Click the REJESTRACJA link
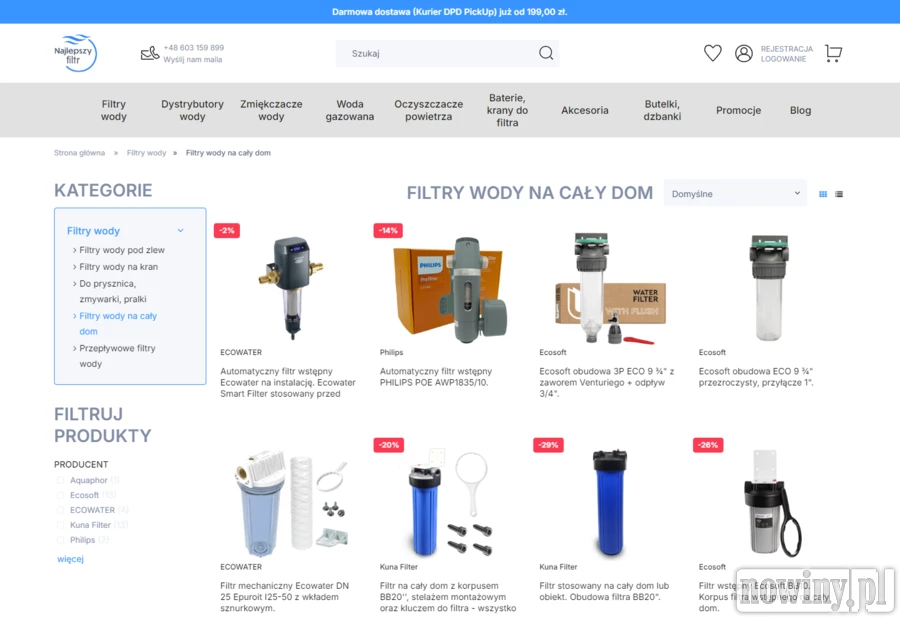 click(x=786, y=49)
